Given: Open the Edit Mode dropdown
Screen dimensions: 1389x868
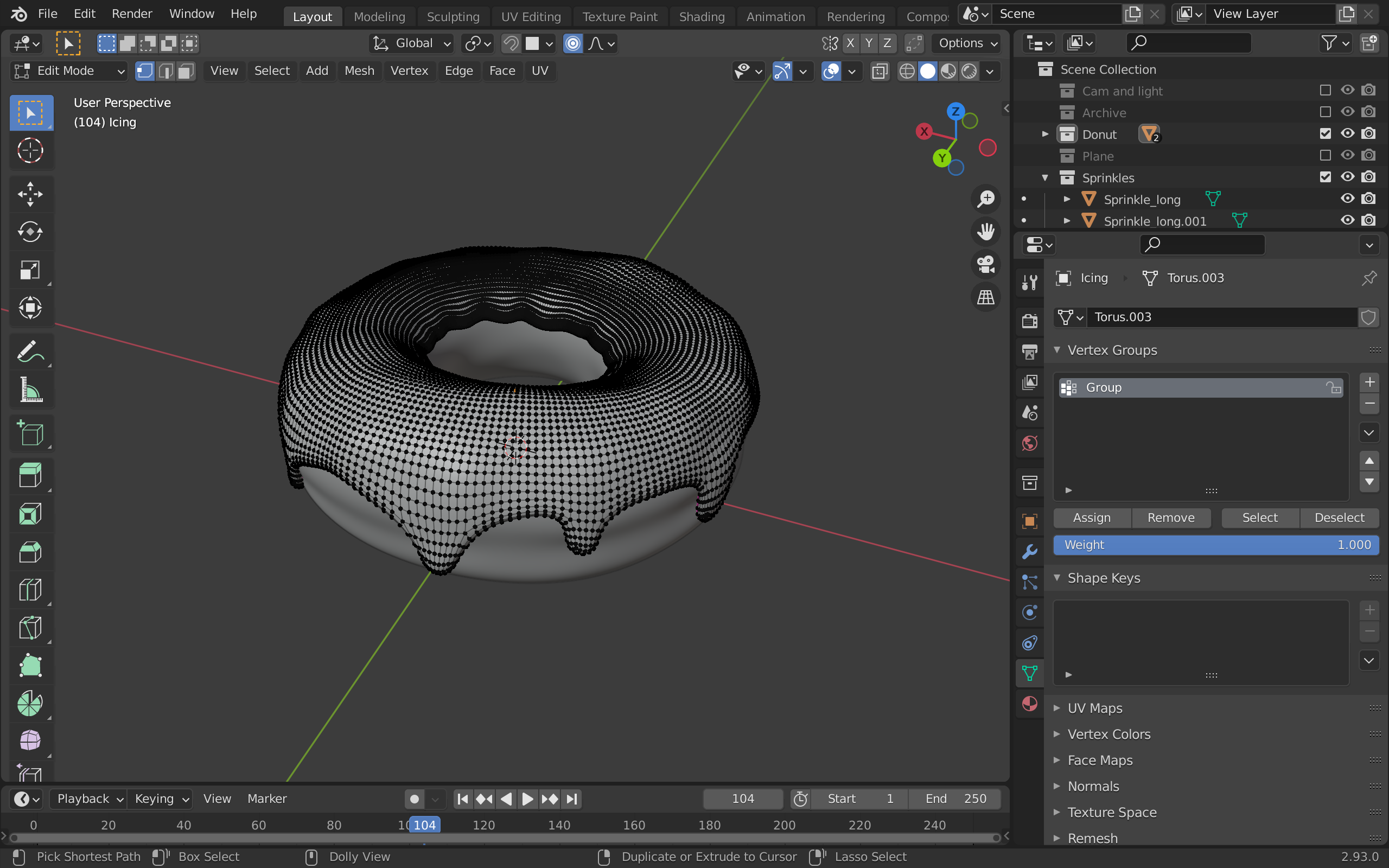Looking at the screenshot, I should coord(69,71).
